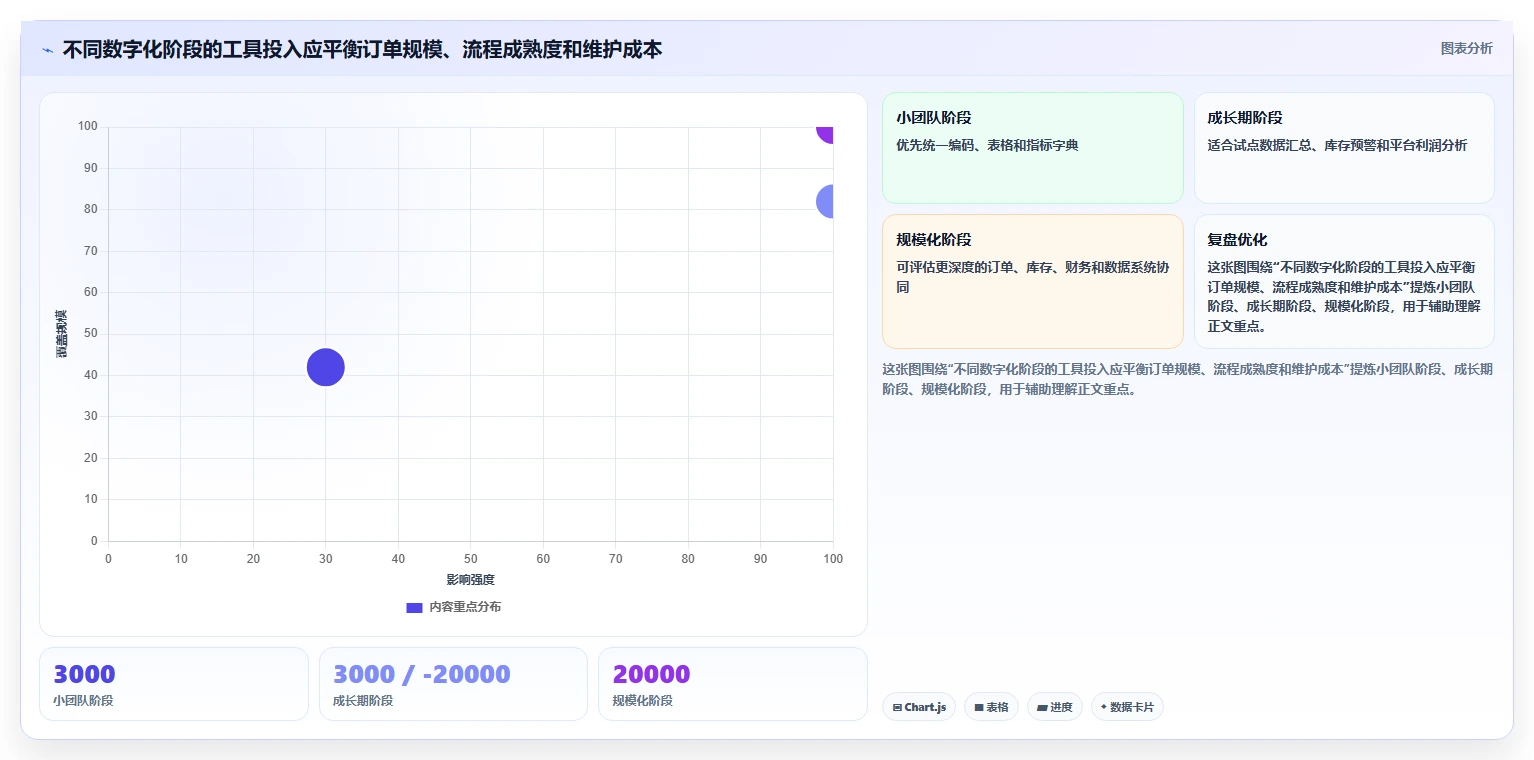Toggle the 内容重点分布 legend color box

(414, 607)
